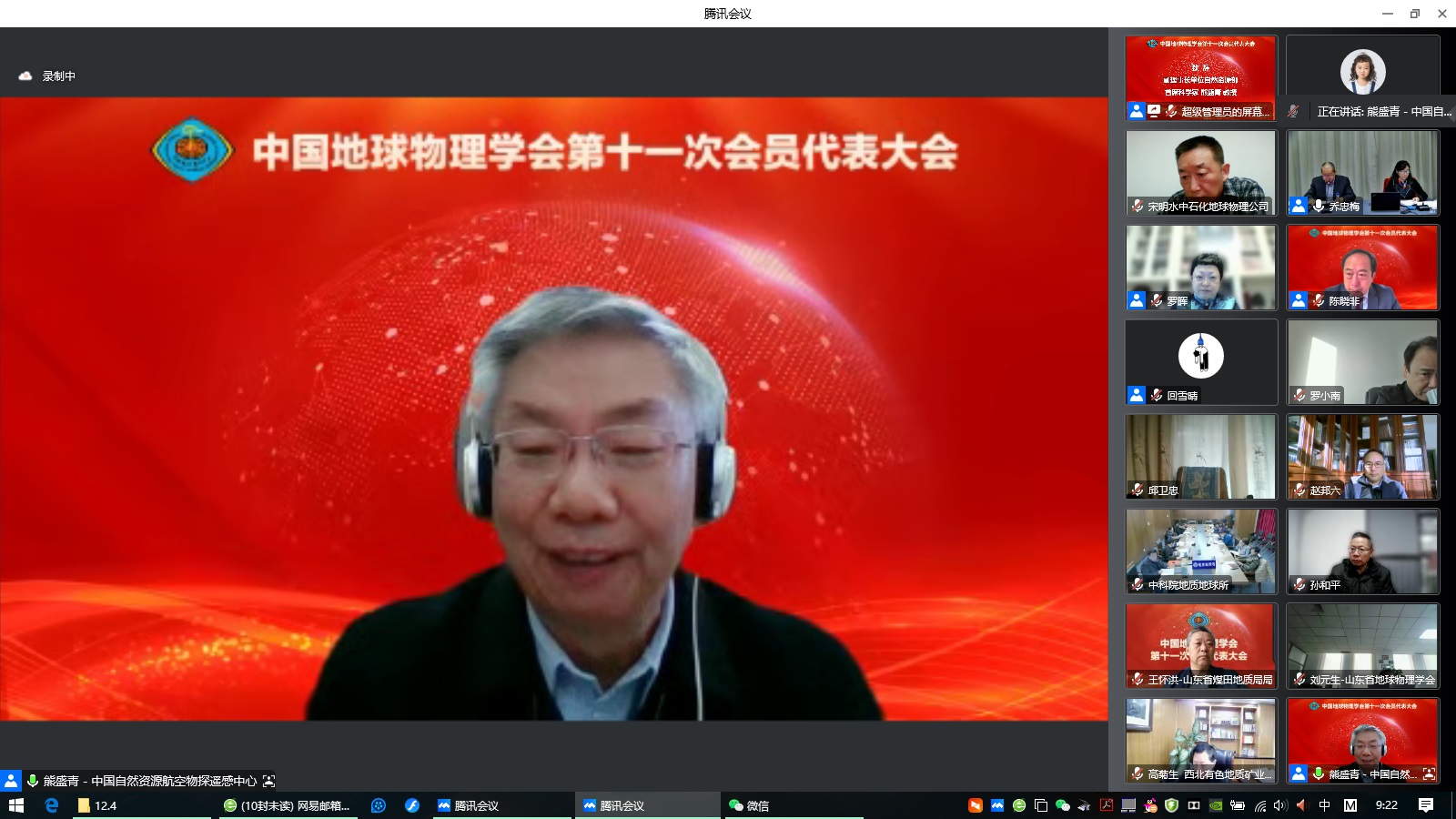Click battery power tray icon
This screenshot has width=1456, height=819.
[x=1238, y=805]
